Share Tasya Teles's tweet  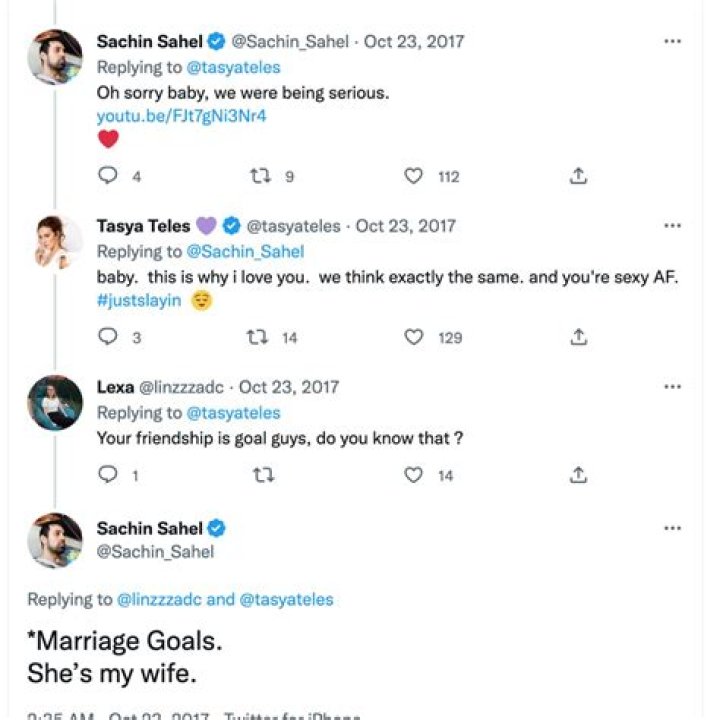pos(577,338)
